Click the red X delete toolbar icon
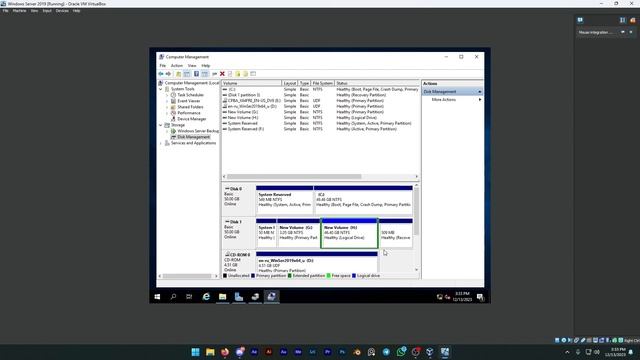Viewport: 640px width, 360px height. click(222, 74)
